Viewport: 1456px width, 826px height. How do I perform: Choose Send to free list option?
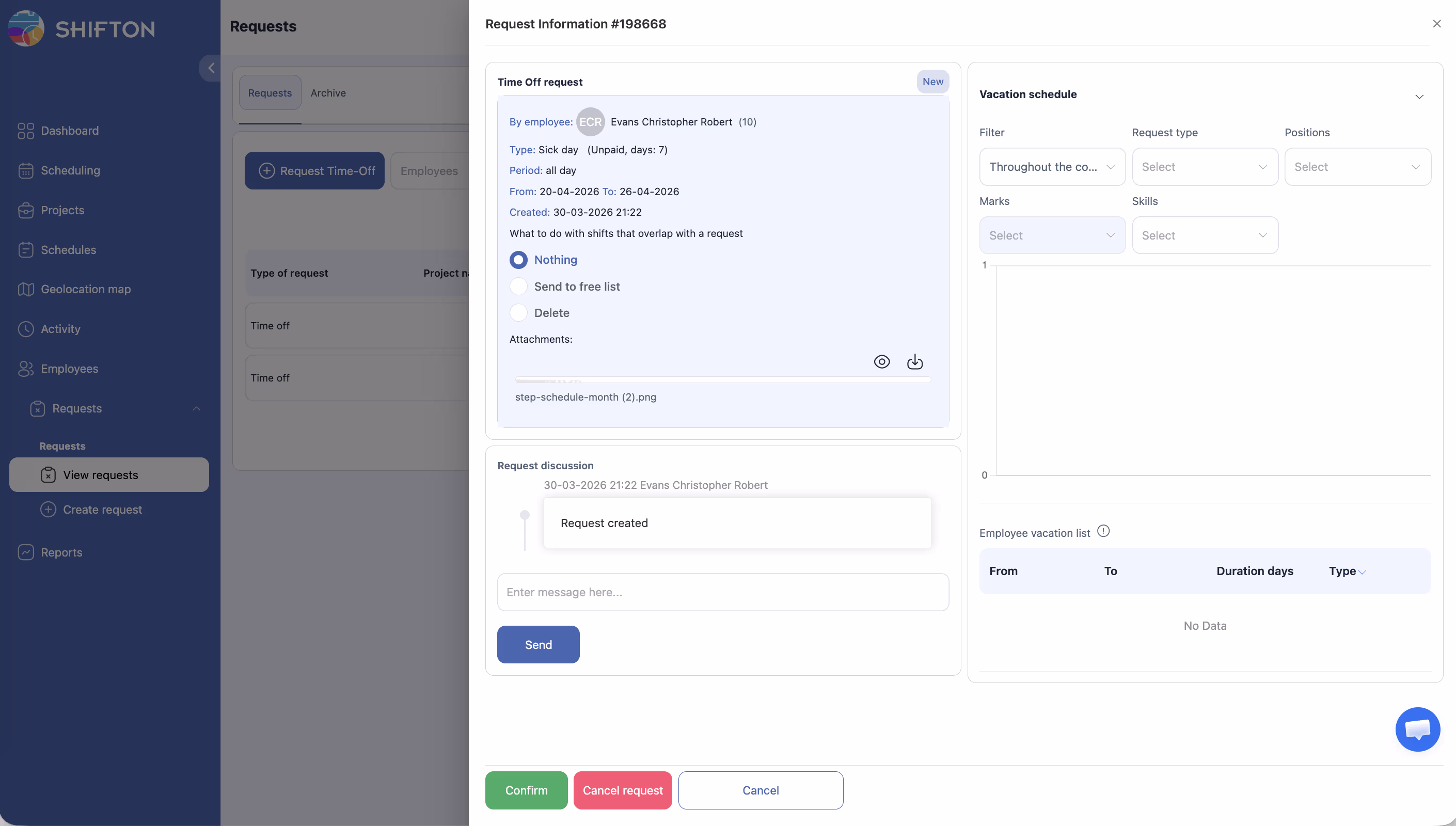tap(518, 287)
